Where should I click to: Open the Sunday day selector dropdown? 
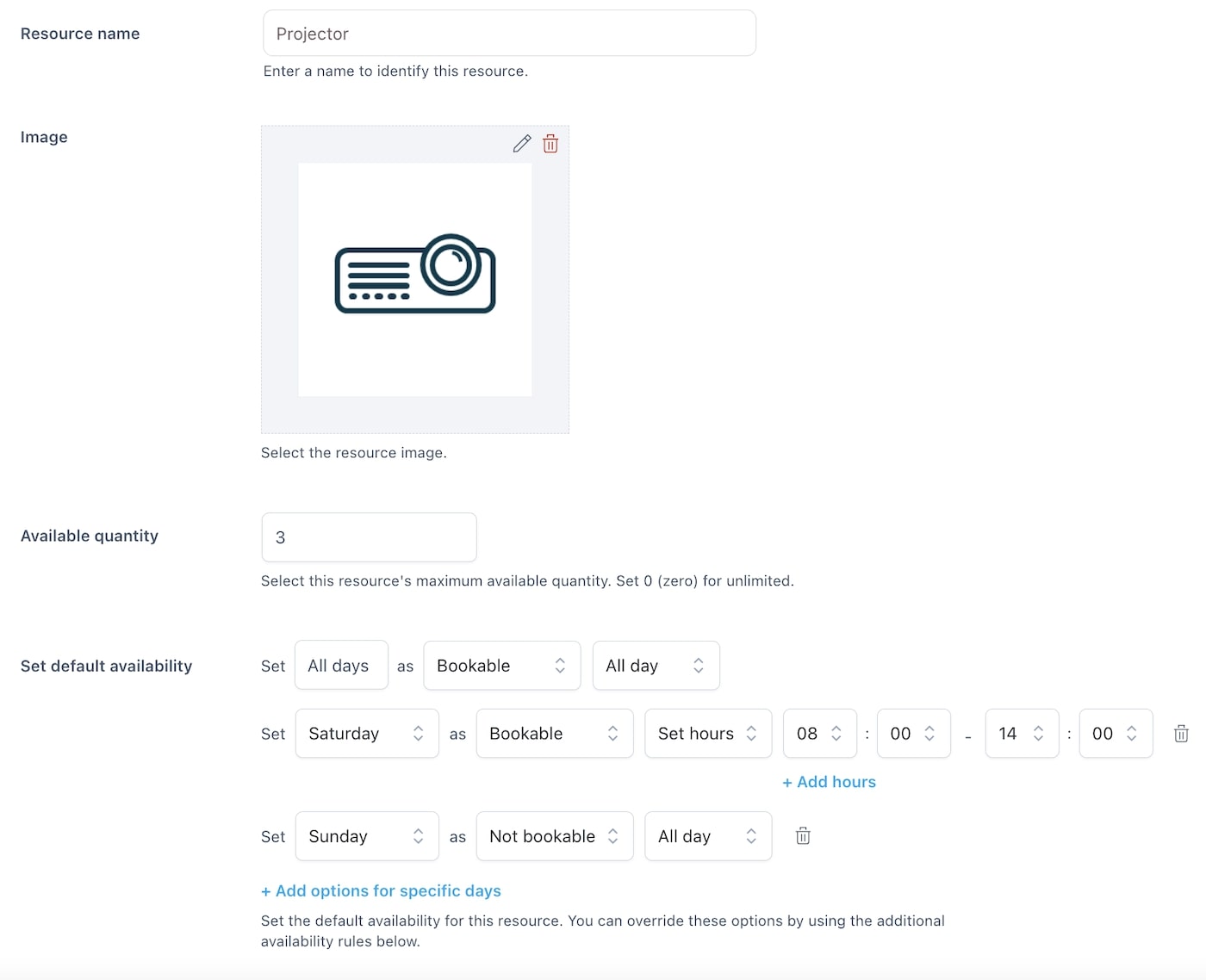pyautogui.click(x=367, y=836)
